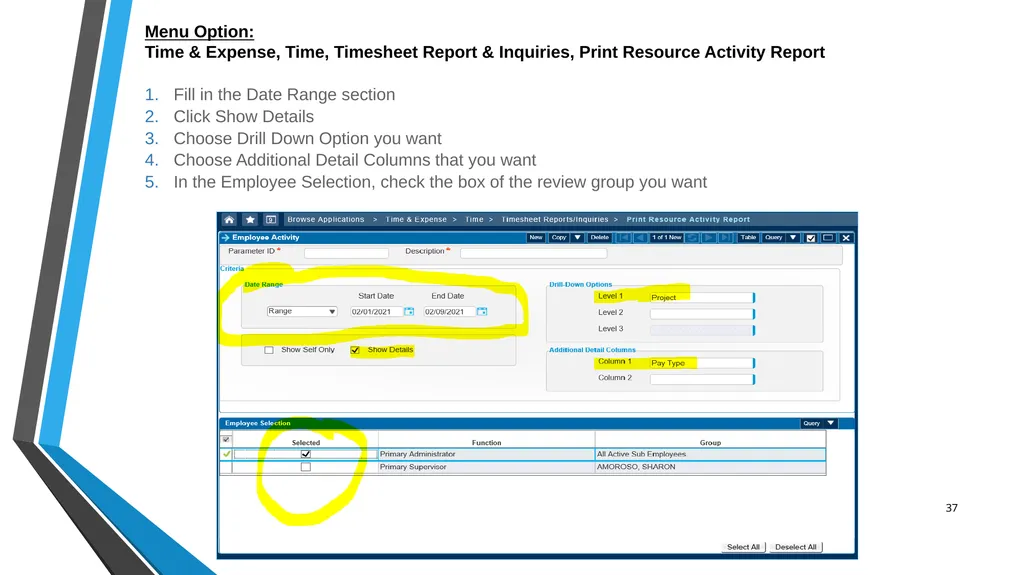Click the Group column header
Screen dimensions: 1024x575
click(711, 442)
